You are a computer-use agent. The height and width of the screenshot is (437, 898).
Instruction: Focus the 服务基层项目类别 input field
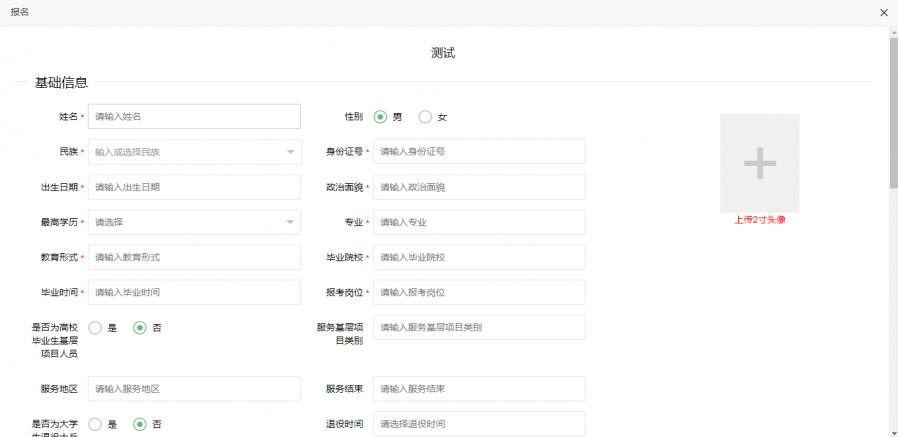click(479, 327)
